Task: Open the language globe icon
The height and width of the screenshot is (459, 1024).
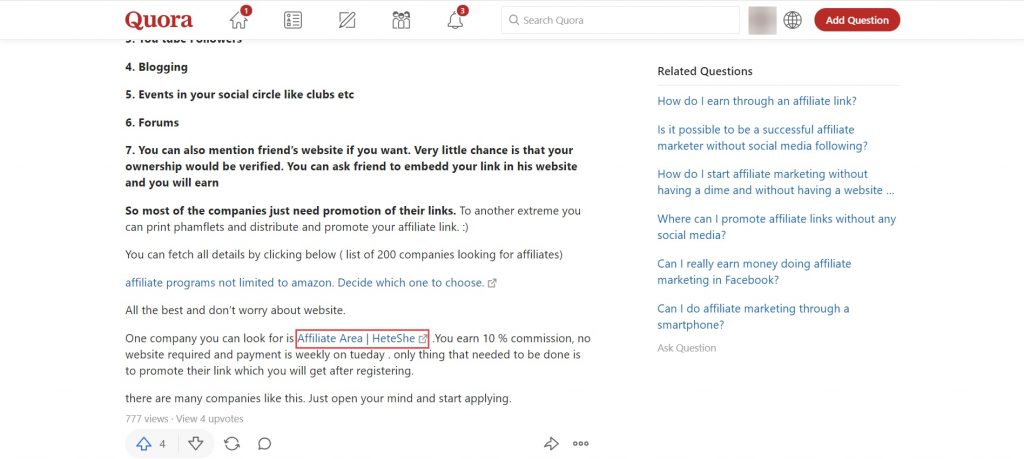Action: click(792, 20)
